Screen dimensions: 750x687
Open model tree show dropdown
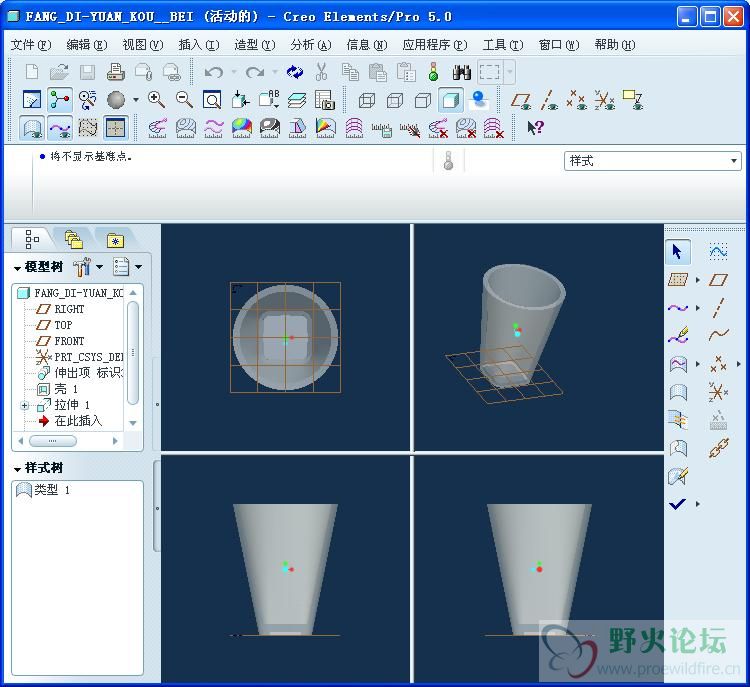click(138, 267)
